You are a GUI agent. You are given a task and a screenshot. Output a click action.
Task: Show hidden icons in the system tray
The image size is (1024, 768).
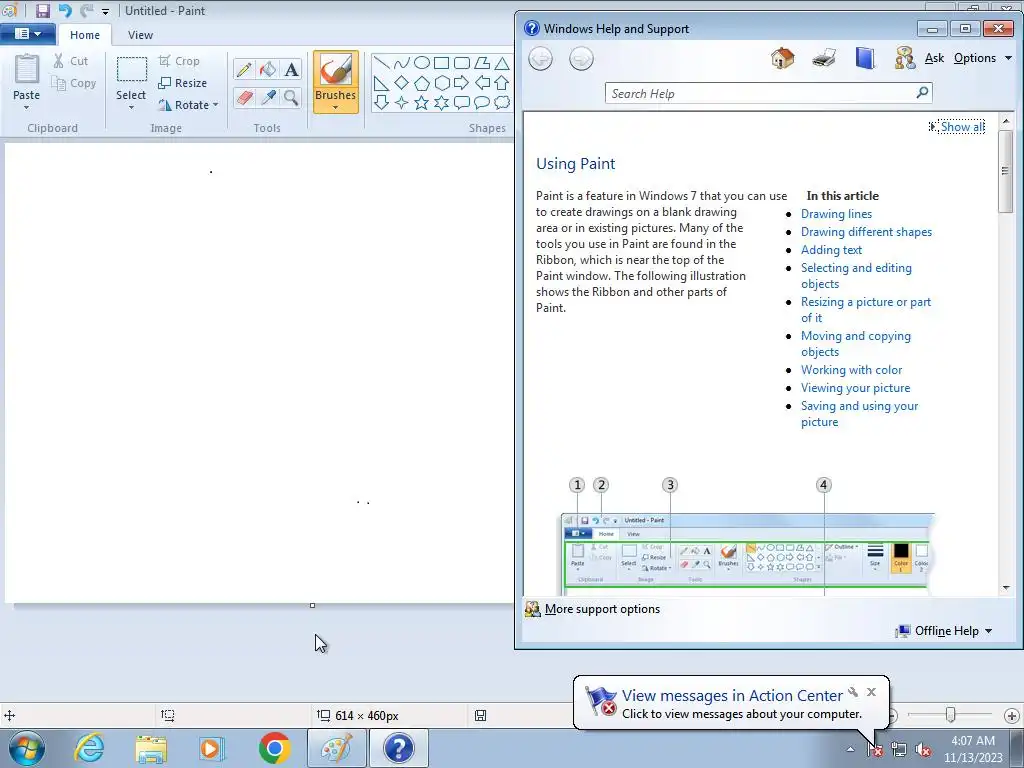[x=850, y=749]
